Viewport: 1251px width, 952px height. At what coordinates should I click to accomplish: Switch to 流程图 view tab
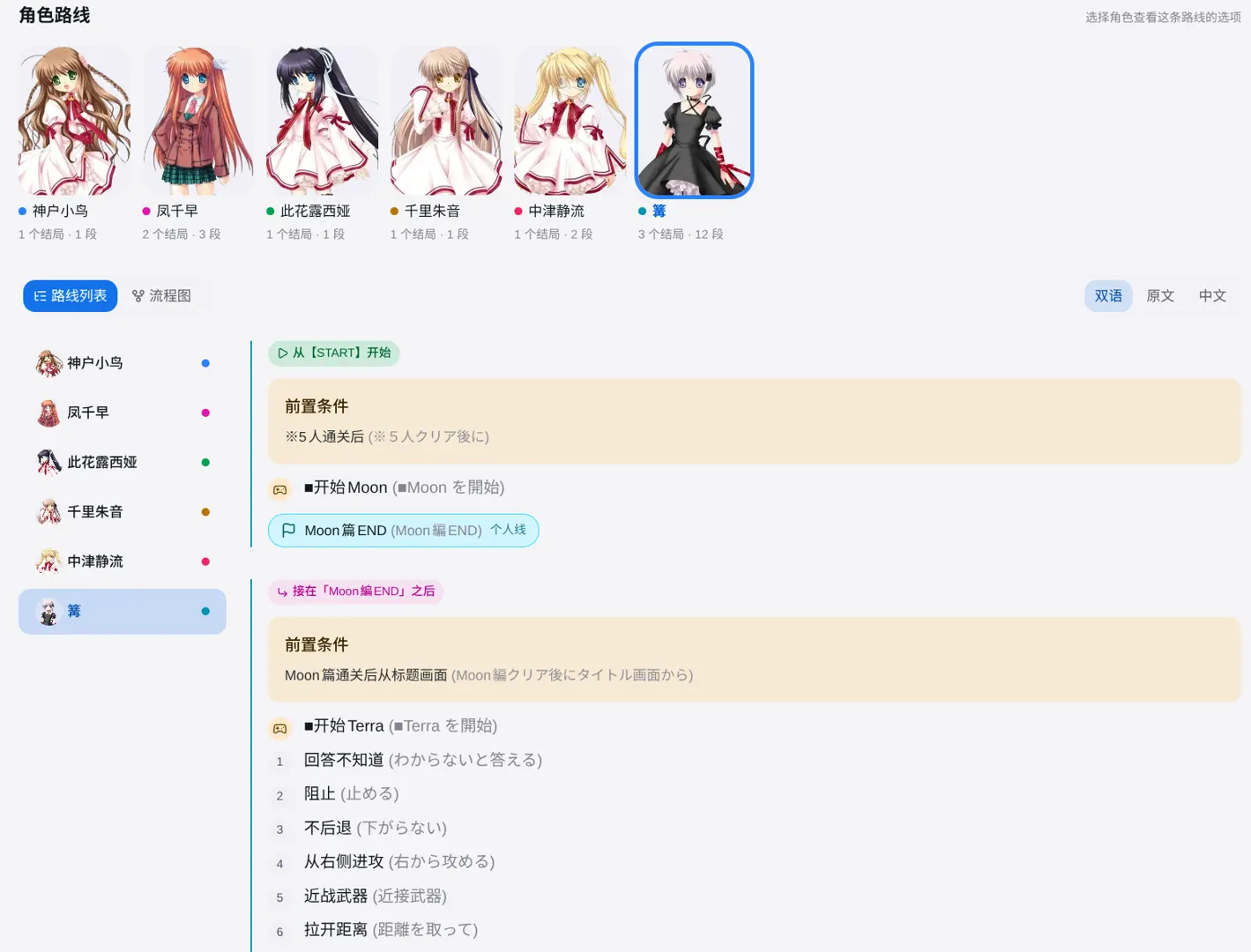(161, 296)
